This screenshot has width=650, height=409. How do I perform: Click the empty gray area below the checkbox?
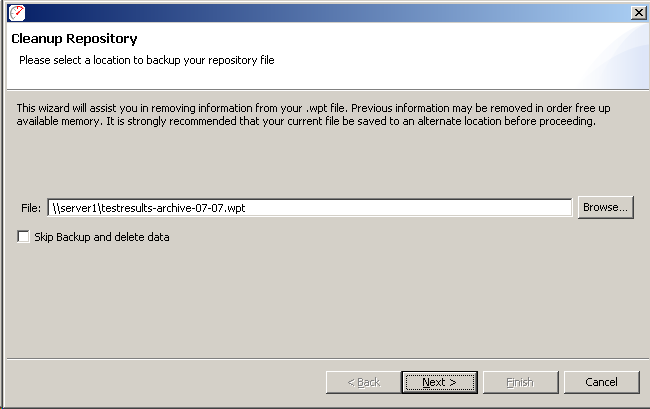tap(325, 298)
